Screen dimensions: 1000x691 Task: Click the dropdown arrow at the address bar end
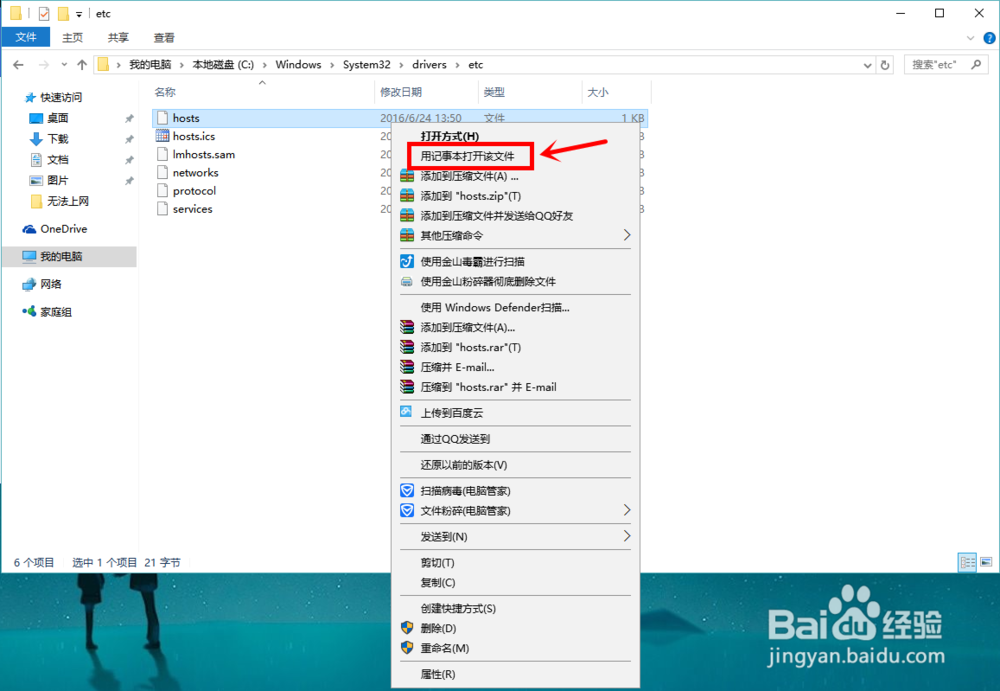(x=866, y=64)
